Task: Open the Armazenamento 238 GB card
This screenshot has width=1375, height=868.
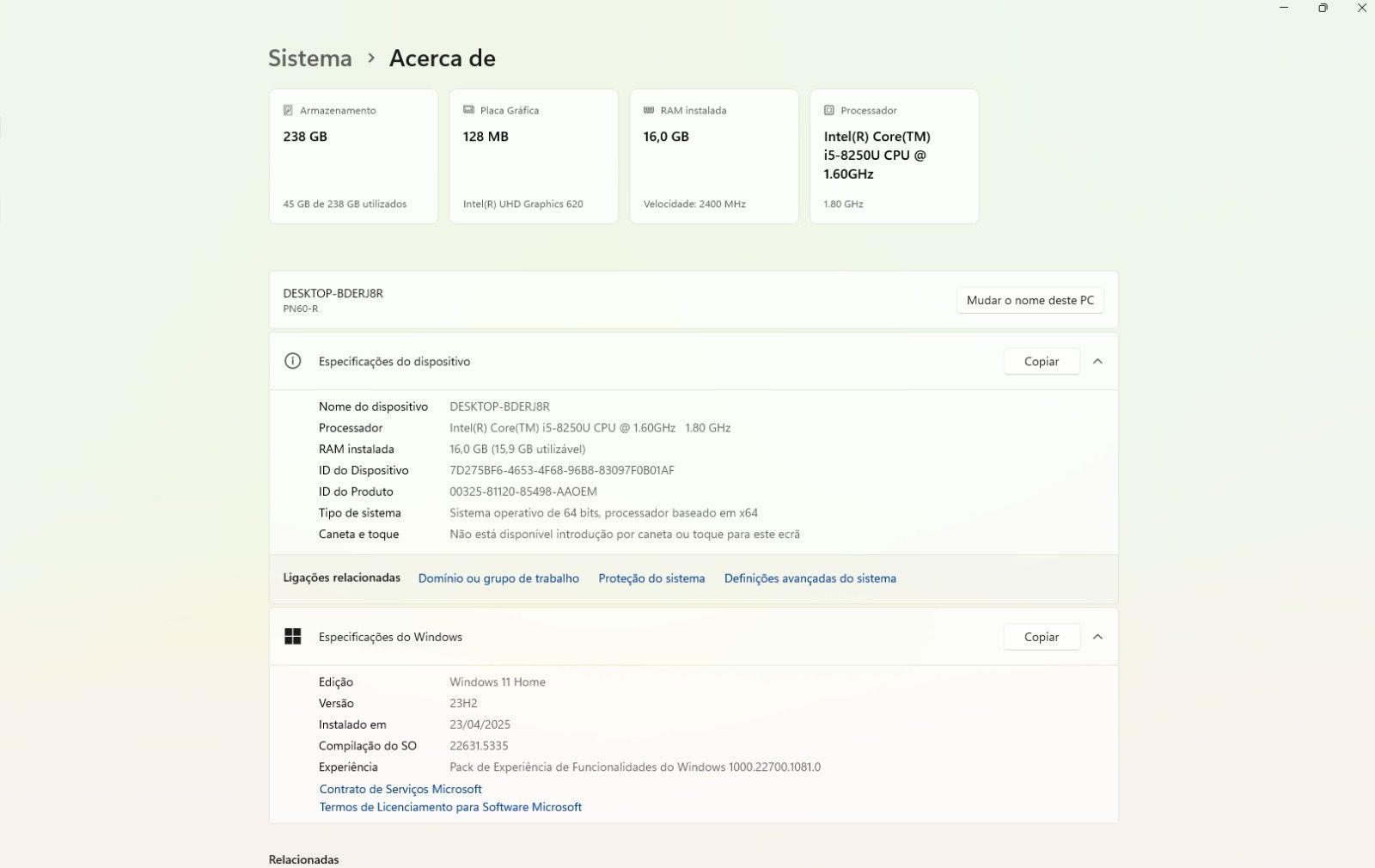Action: coord(353,156)
